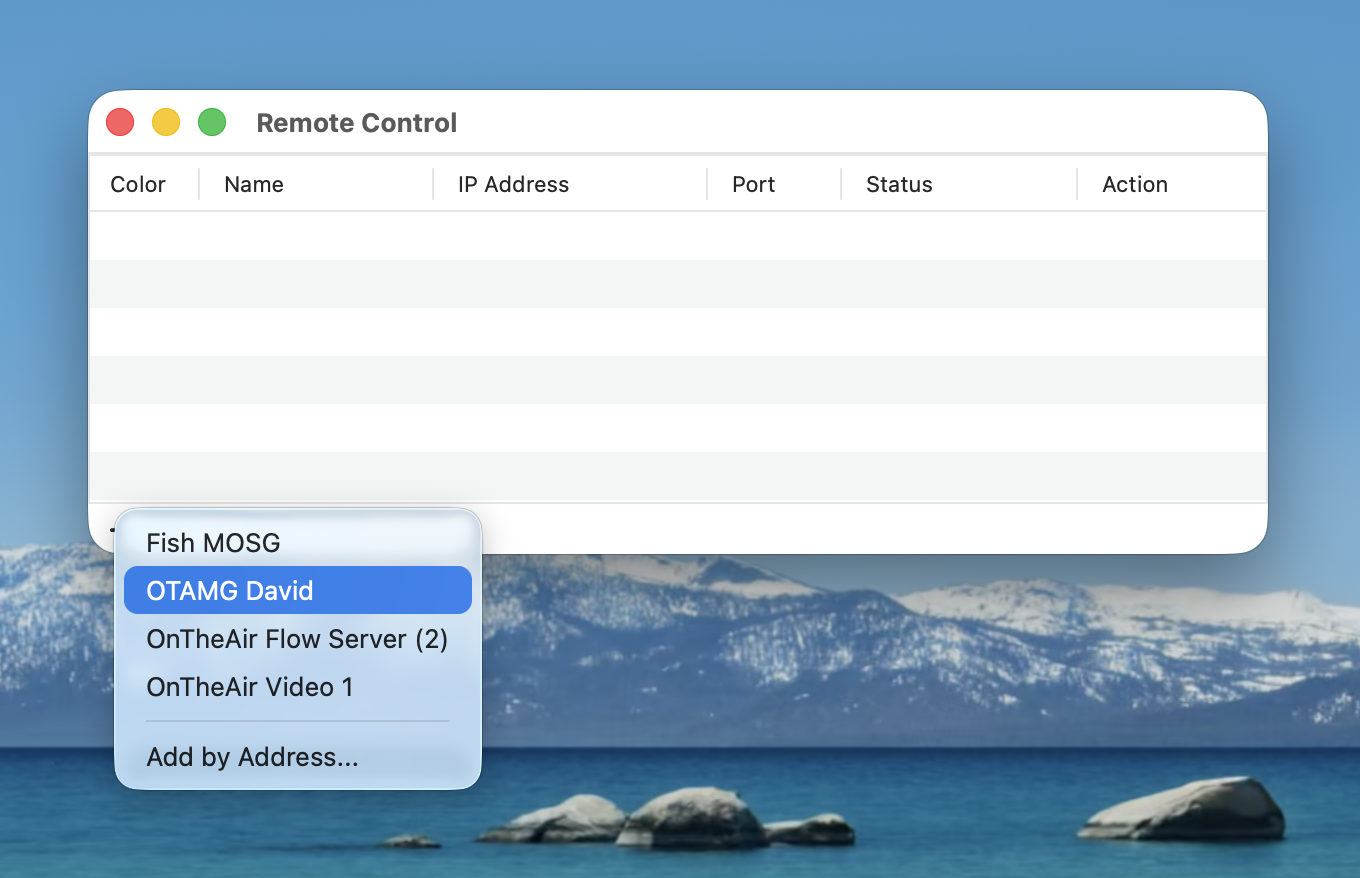Select Fish MOSG from the device menu
Image resolution: width=1360 pixels, height=878 pixels.
pos(213,542)
